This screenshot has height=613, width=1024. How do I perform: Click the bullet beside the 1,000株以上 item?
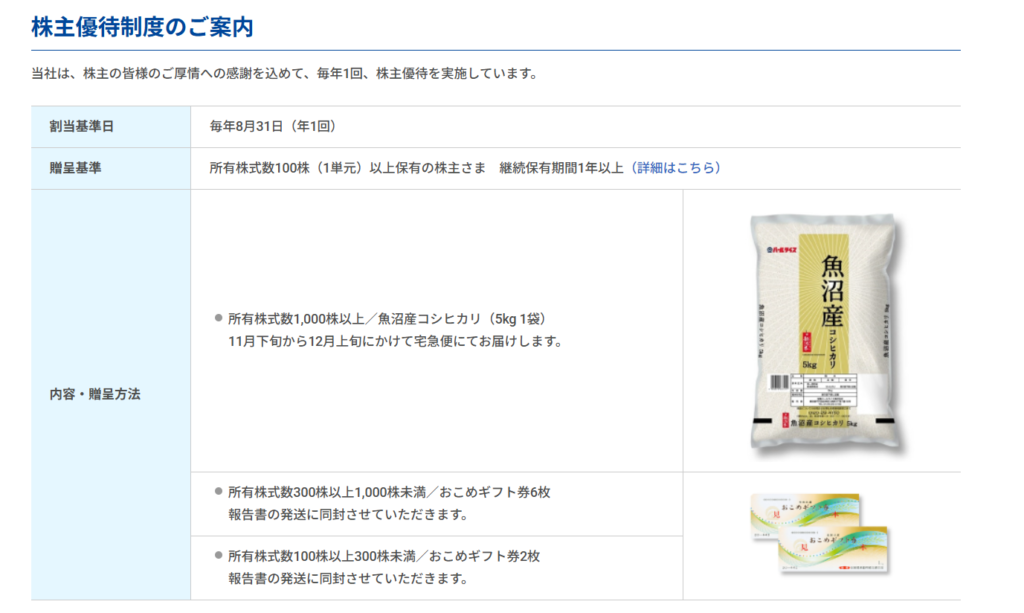217,318
